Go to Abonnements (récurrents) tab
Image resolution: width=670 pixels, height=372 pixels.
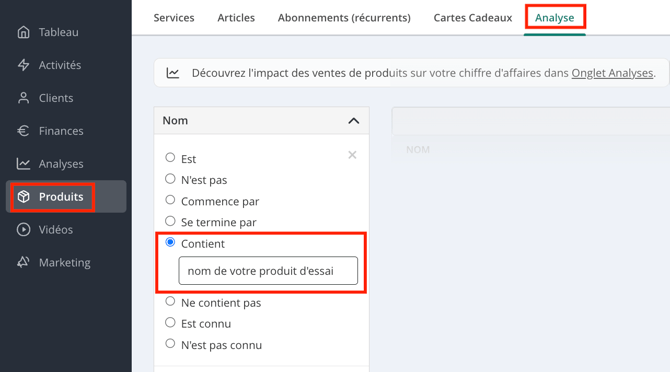344,18
